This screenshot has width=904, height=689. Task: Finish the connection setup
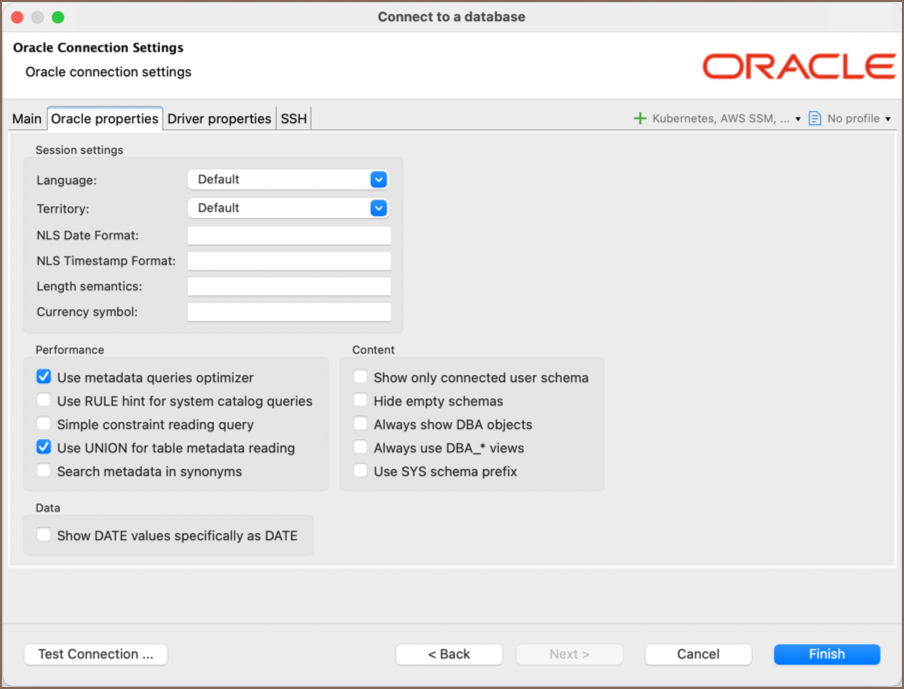click(827, 654)
